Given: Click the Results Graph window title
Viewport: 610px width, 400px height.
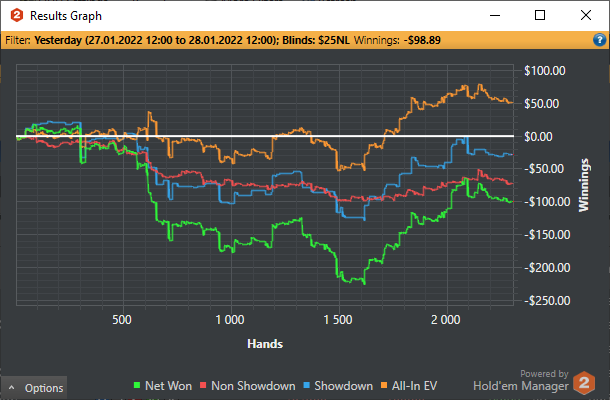Looking at the screenshot, I should 66,16.
